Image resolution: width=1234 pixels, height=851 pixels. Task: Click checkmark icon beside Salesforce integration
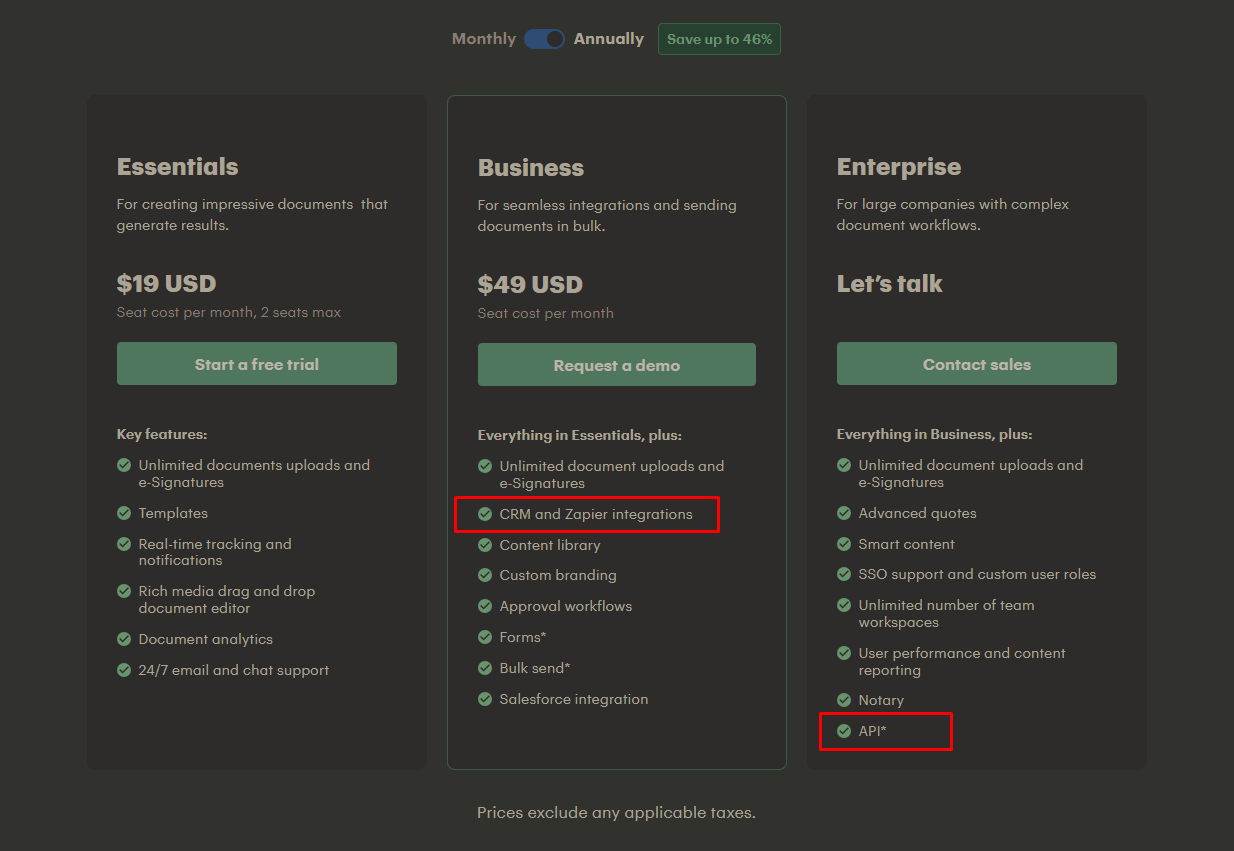[485, 699]
